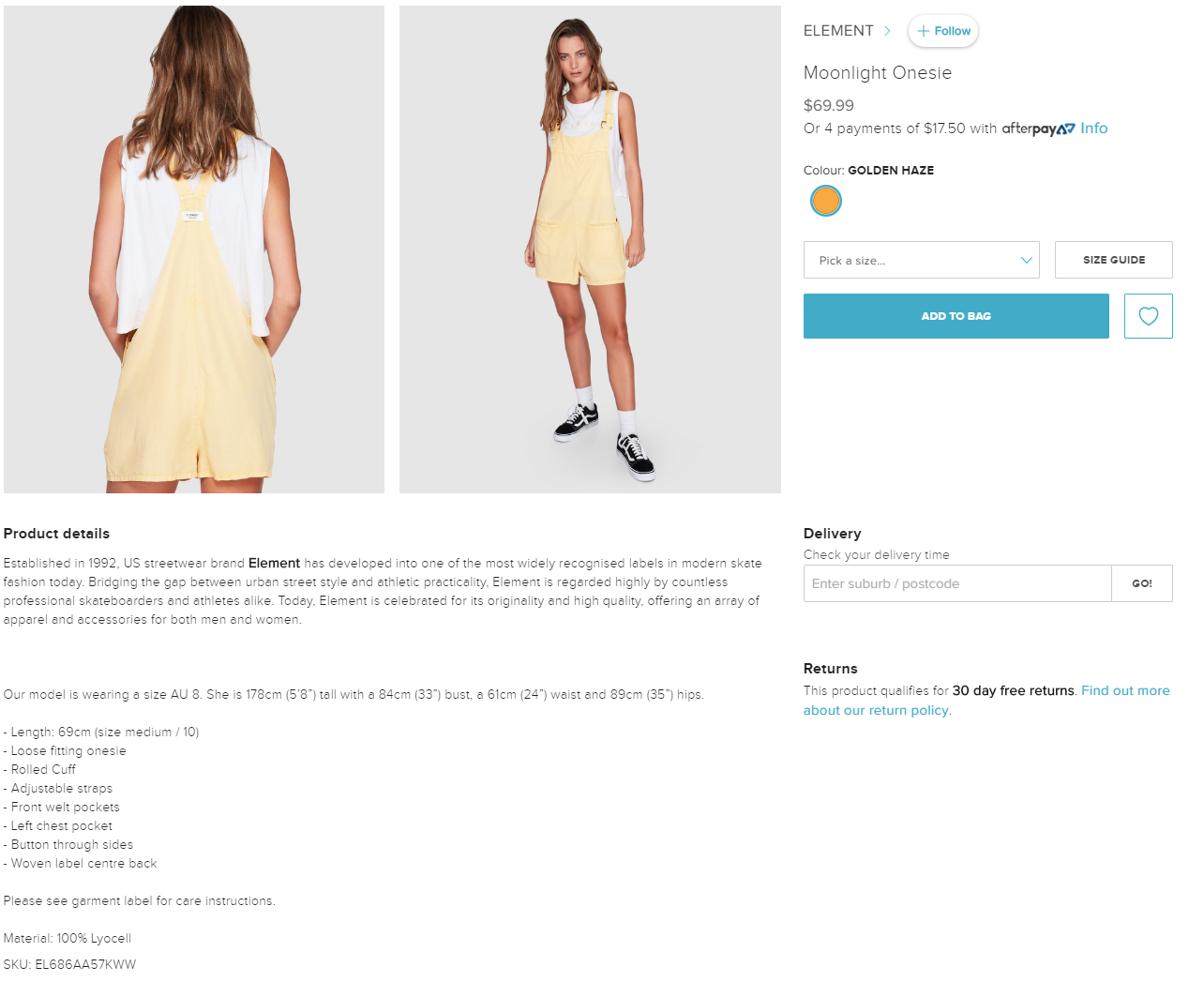Image resolution: width=1204 pixels, height=982 pixels.
Task: Click the plus icon in Follow button
Action: [924, 31]
